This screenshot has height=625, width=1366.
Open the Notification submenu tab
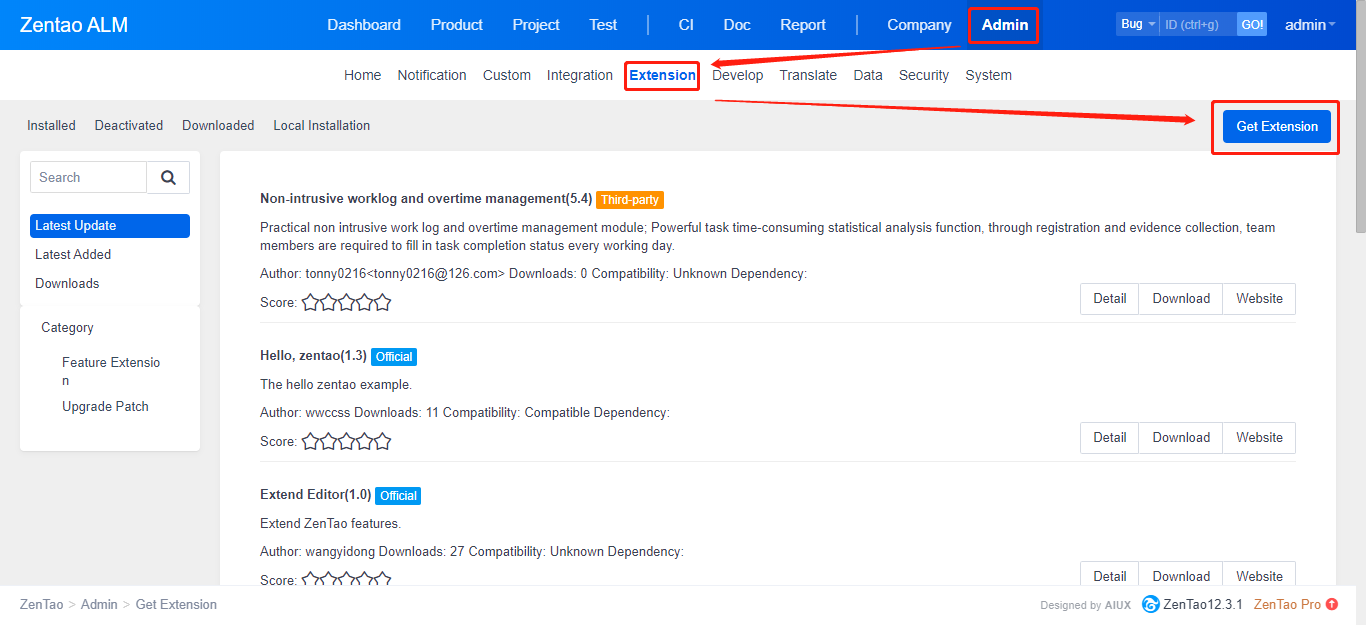pos(432,75)
